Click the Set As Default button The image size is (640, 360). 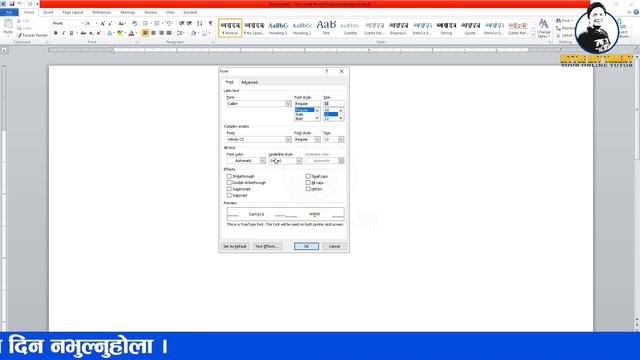coord(235,246)
